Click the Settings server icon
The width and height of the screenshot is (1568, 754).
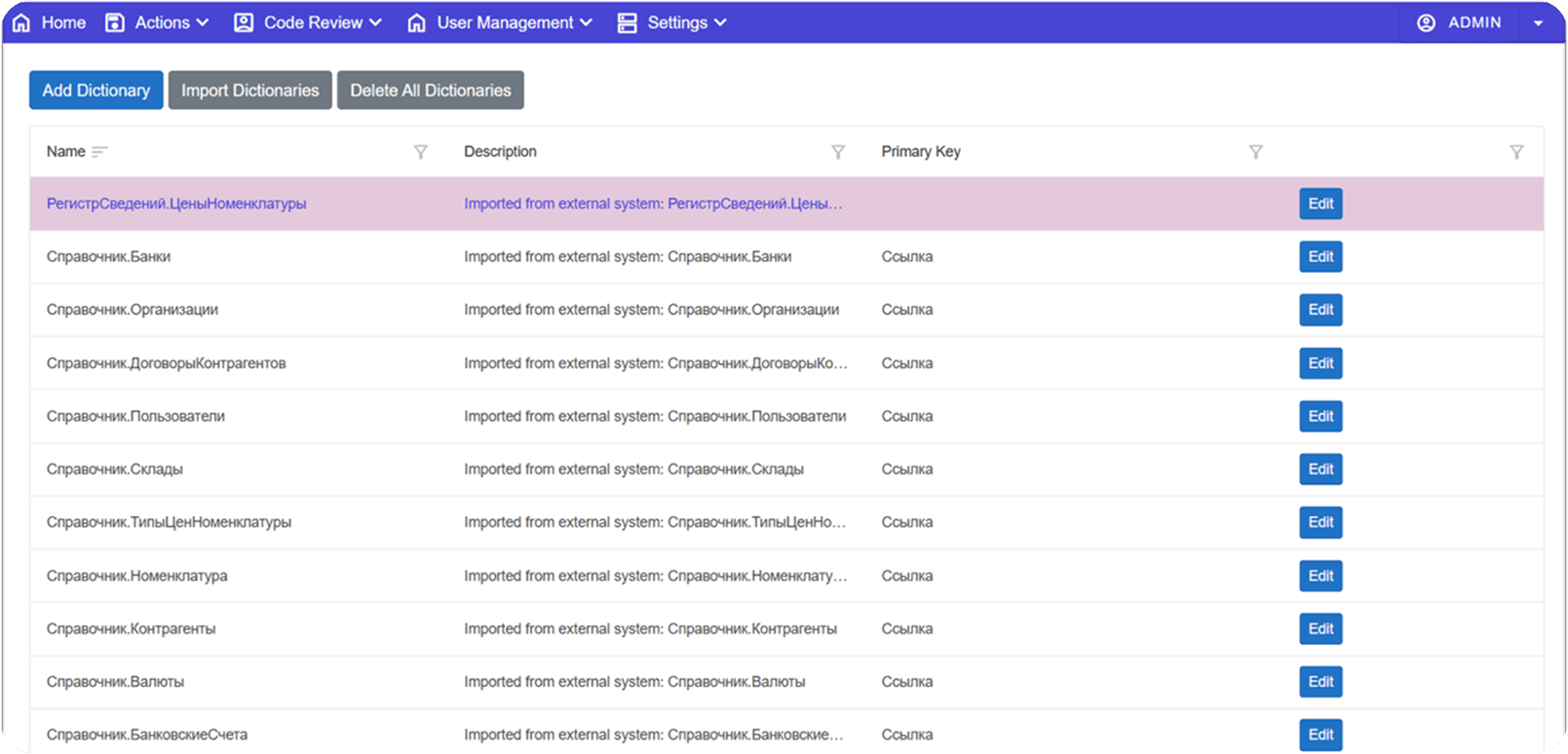pyautogui.click(x=627, y=22)
